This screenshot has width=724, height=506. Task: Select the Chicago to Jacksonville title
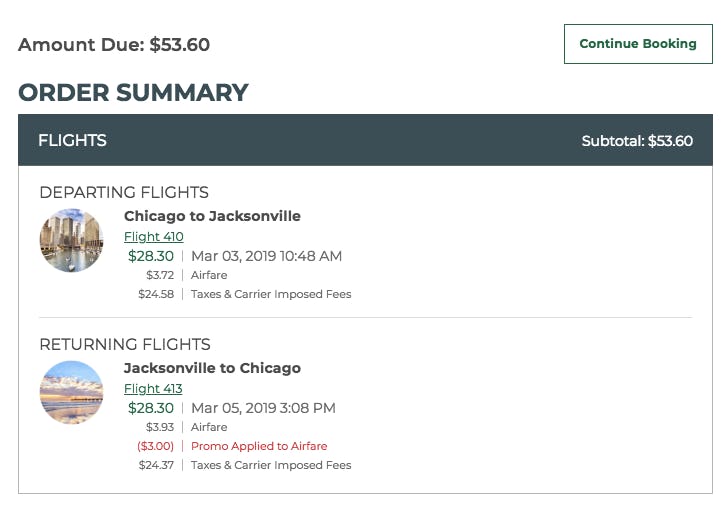pyautogui.click(x=212, y=216)
